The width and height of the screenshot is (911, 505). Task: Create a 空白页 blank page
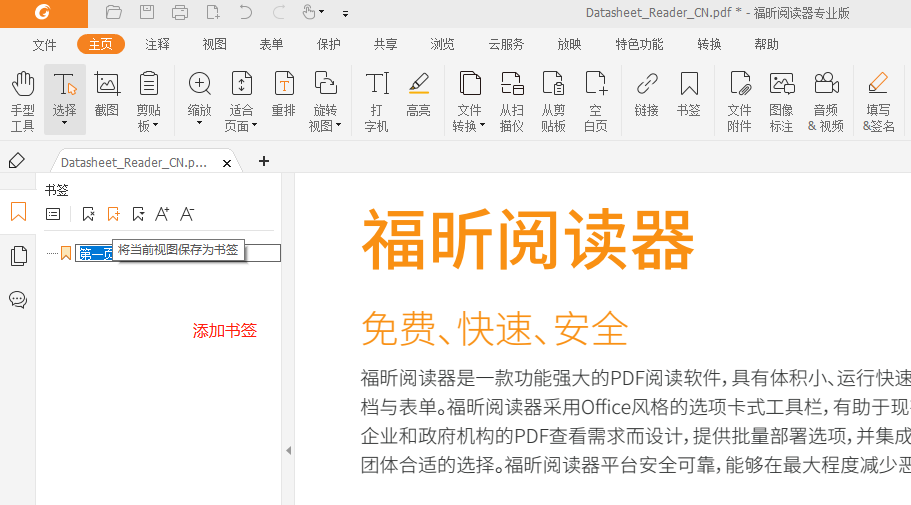tap(596, 101)
